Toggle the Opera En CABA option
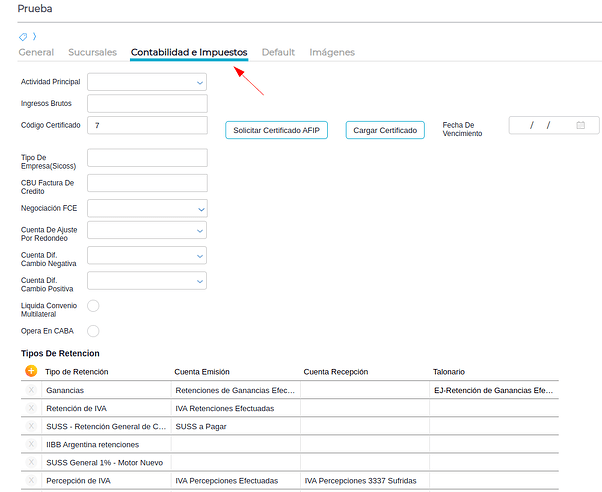Viewport: 602px width, 492px height. 93,331
